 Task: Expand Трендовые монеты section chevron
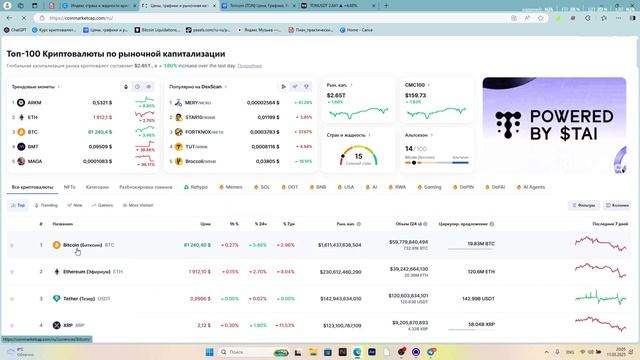[59, 87]
